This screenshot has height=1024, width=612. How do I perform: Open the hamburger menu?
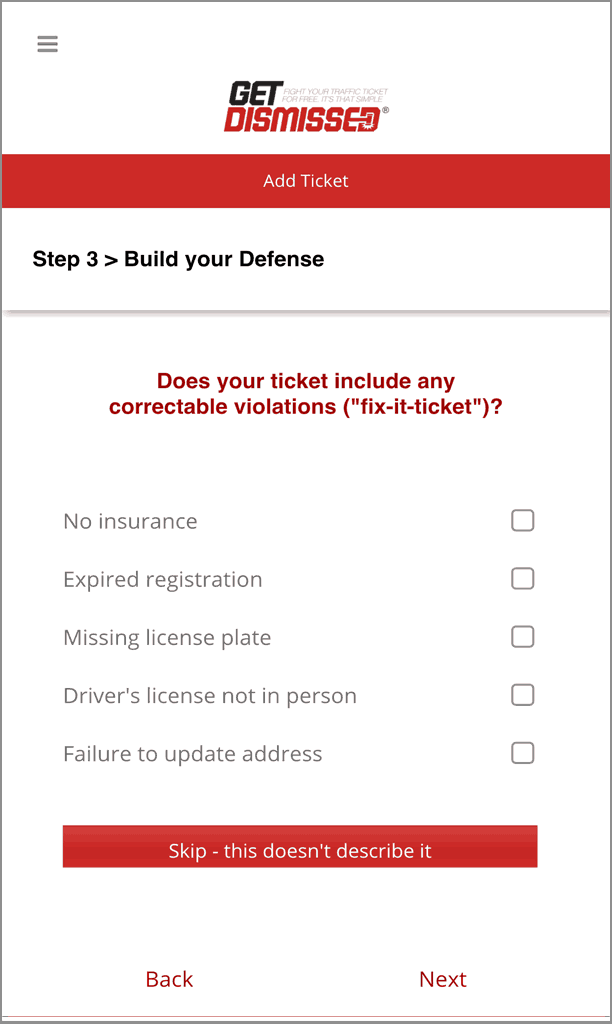(x=47, y=44)
